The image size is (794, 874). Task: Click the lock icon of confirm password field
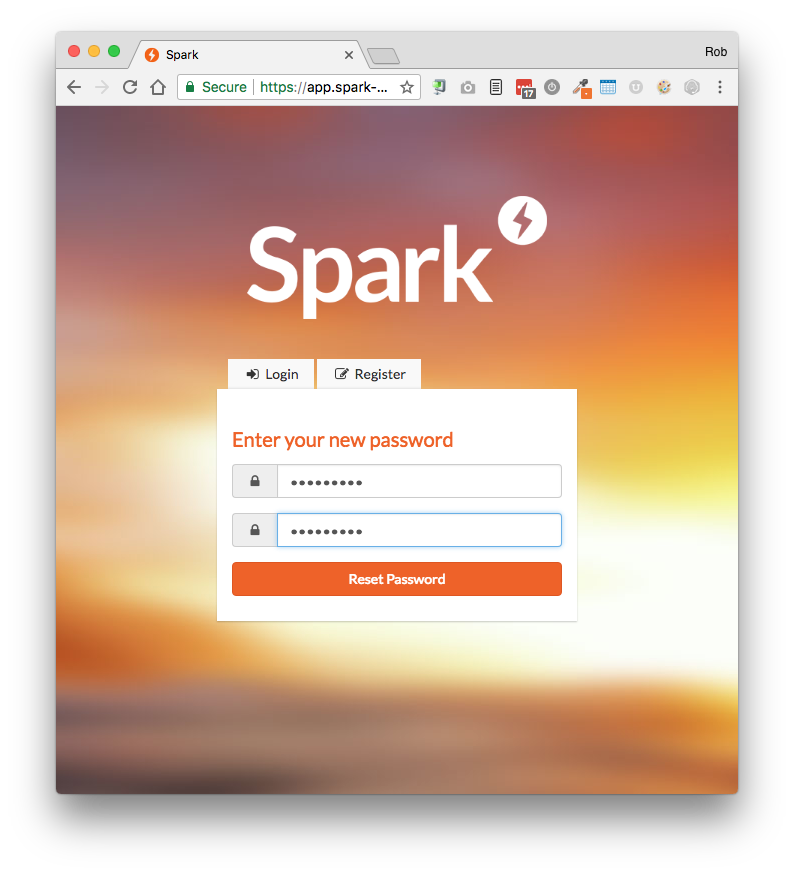[x=255, y=530]
